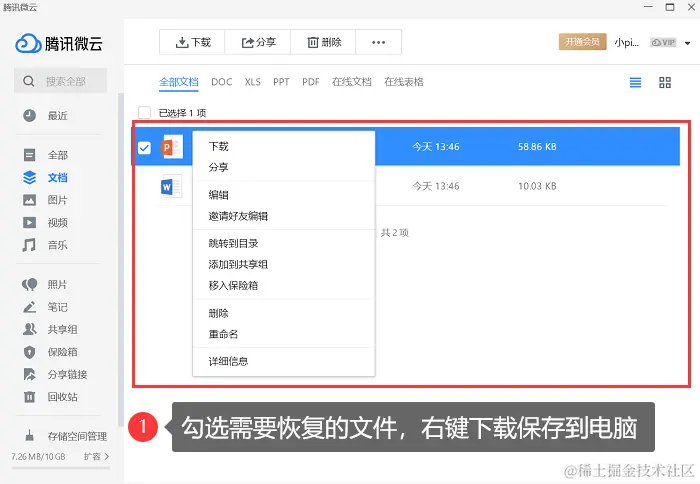
Task: Switch to grid view layout
Action: tap(665, 82)
